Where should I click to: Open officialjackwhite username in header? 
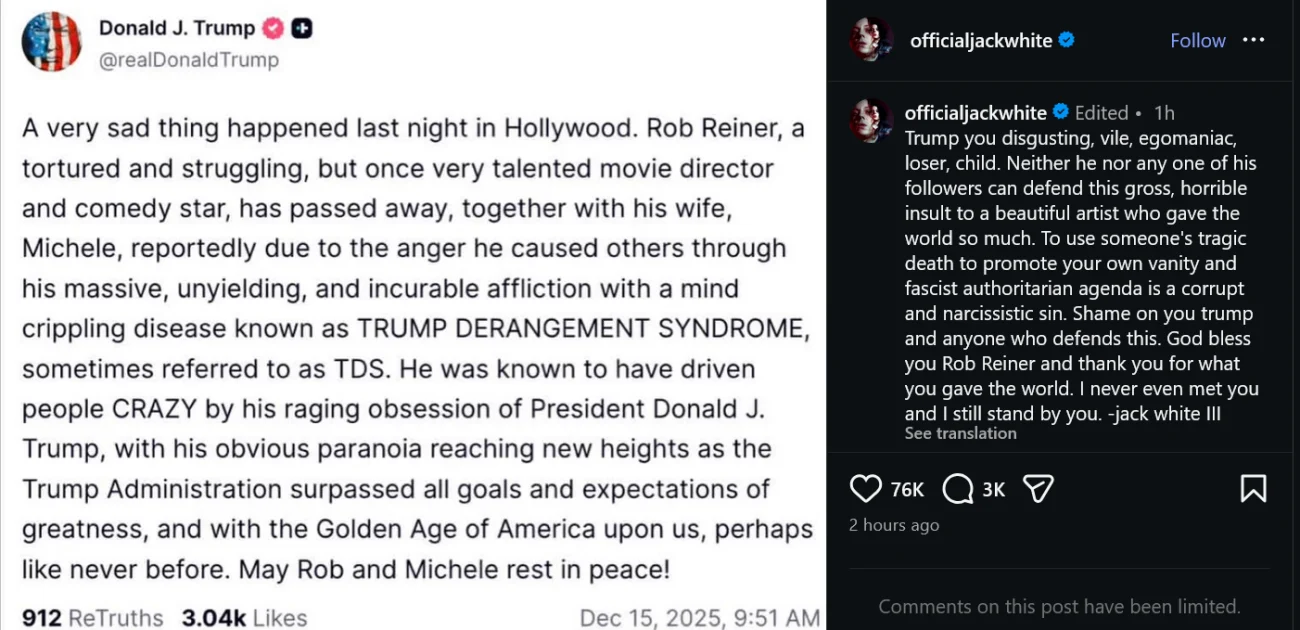click(x=980, y=40)
